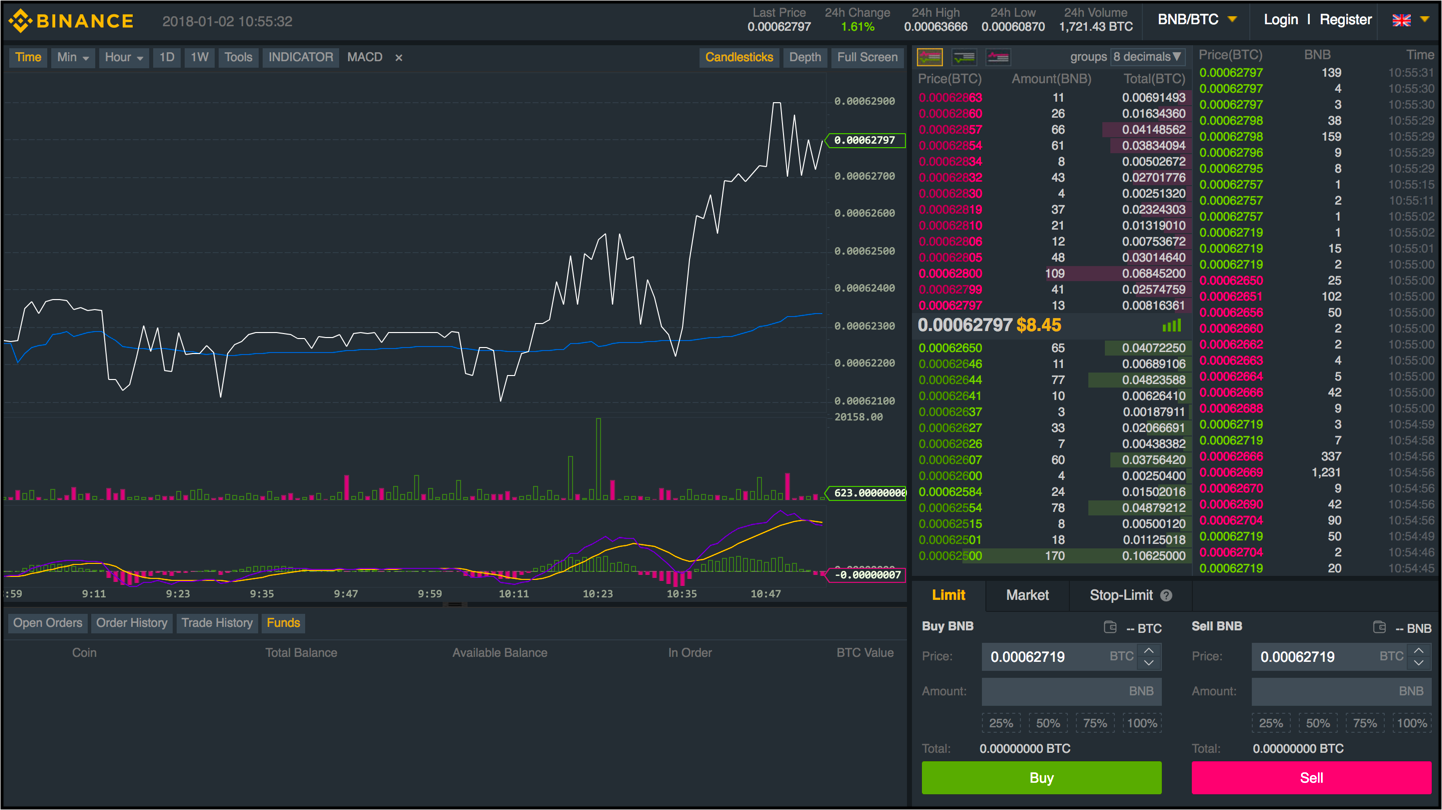The width and height of the screenshot is (1442, 810).
Task: Open the Funds tab
Action: [x=283, y=623]
